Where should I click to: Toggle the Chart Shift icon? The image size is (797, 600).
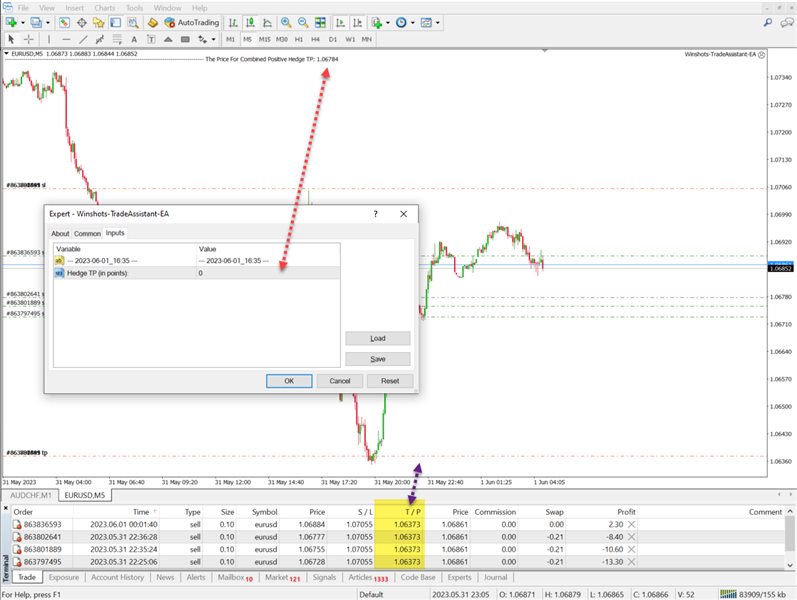pyautogui.click(x=358, y=22)
